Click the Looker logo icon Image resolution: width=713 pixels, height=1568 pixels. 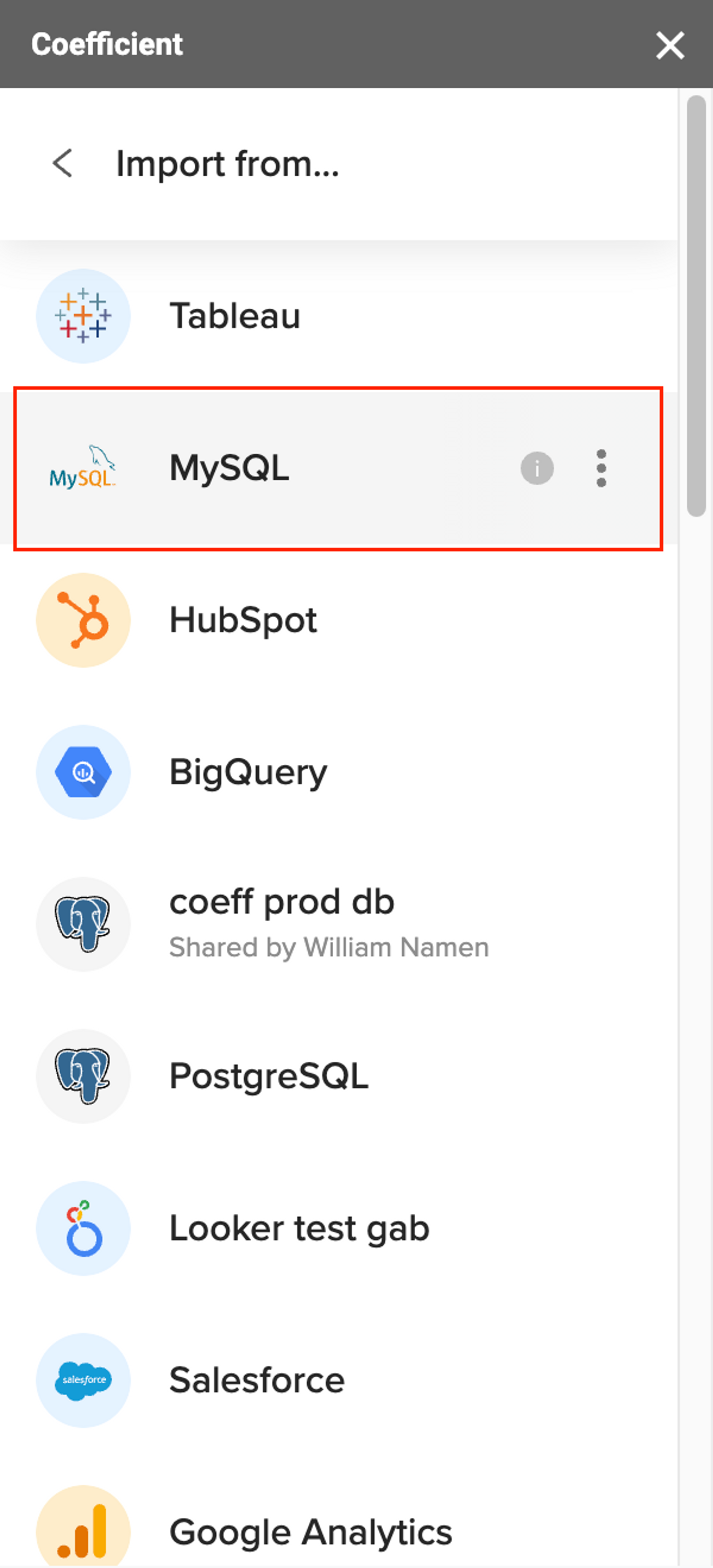coord(83,1228)
